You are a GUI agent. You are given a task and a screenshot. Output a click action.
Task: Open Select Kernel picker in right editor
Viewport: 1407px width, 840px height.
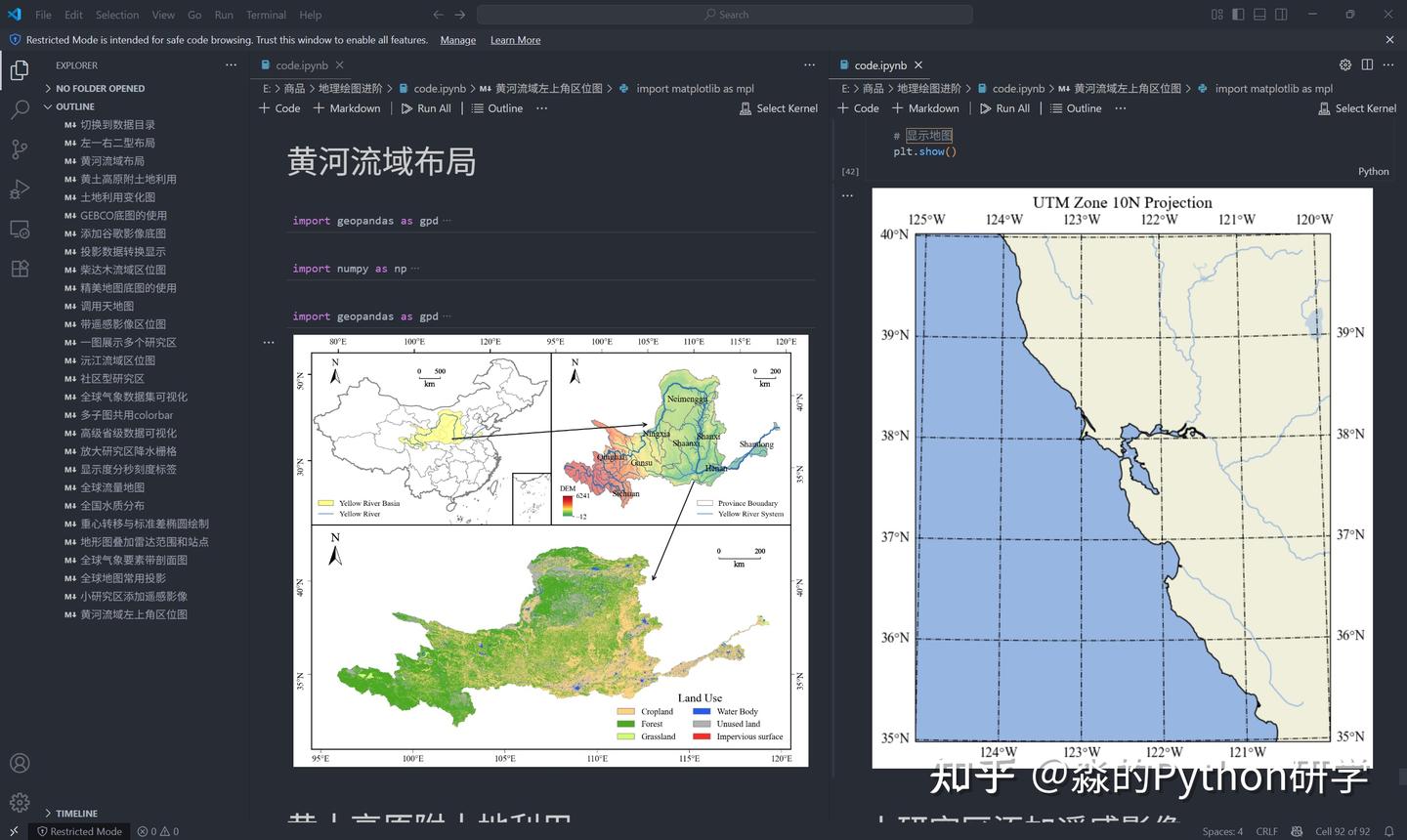click(1357, 108)
